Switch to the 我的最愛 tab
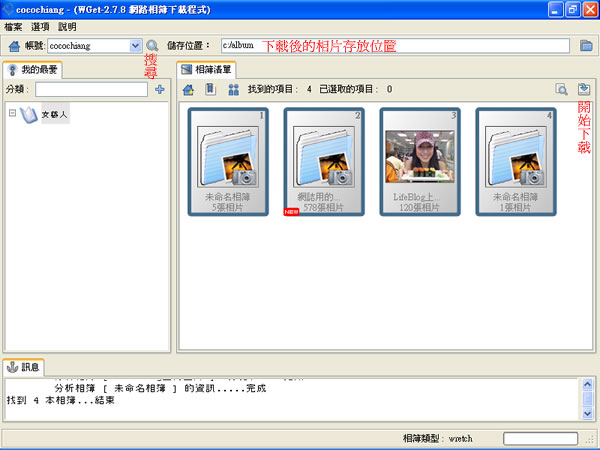The width and height of the screenshot is (600, 450). click(x=33, y=70)
